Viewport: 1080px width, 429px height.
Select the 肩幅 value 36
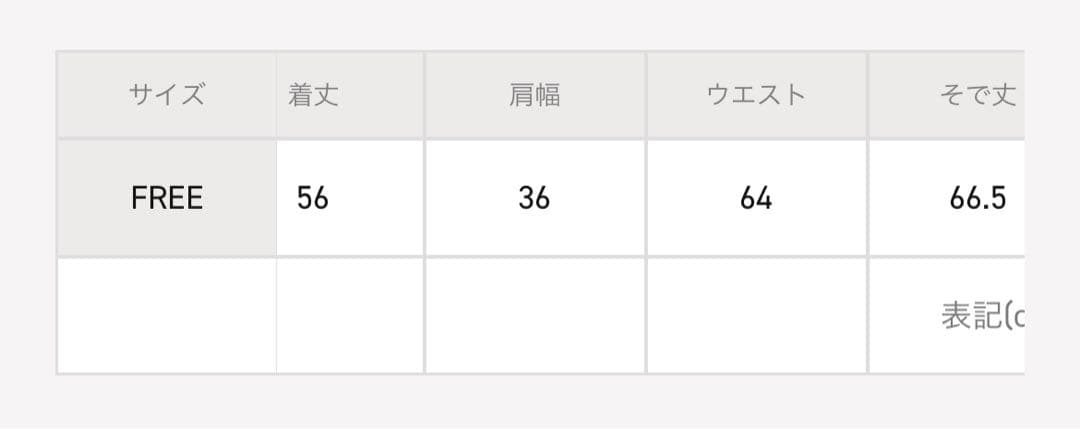coord(534,198)
